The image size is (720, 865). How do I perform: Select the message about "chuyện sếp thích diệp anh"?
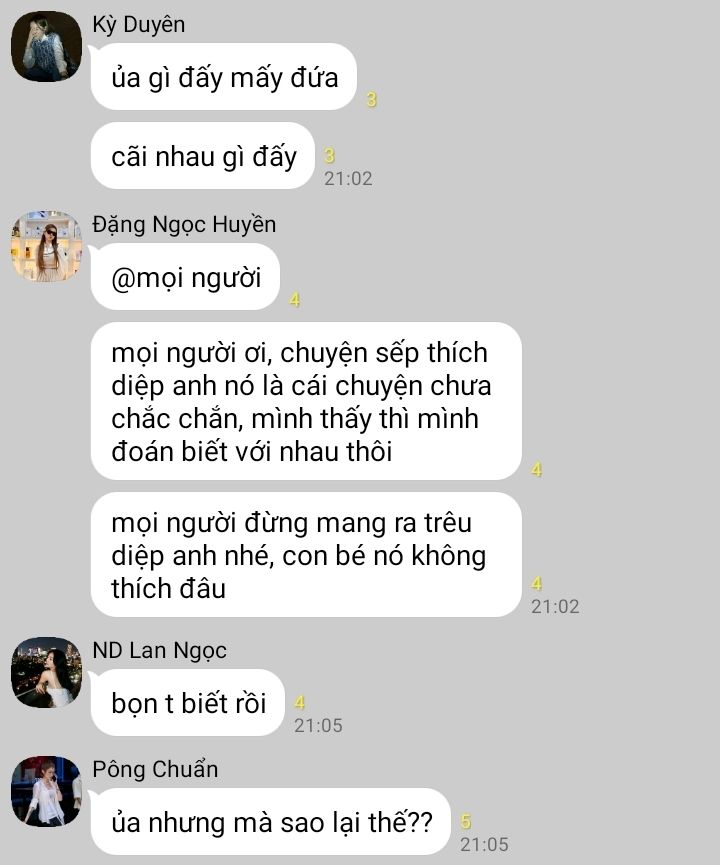coord(306,401)
